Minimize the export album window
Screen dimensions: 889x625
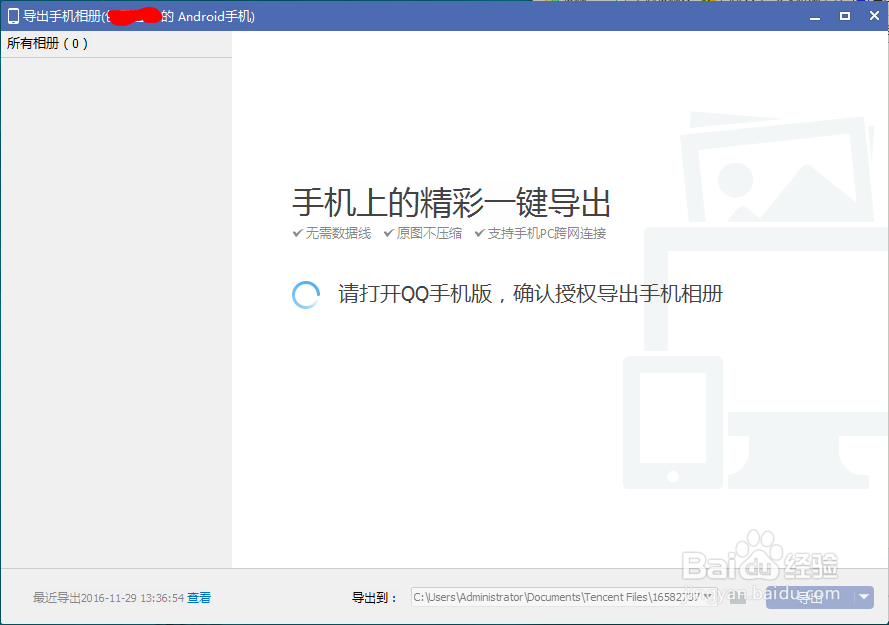coord(815,17)
